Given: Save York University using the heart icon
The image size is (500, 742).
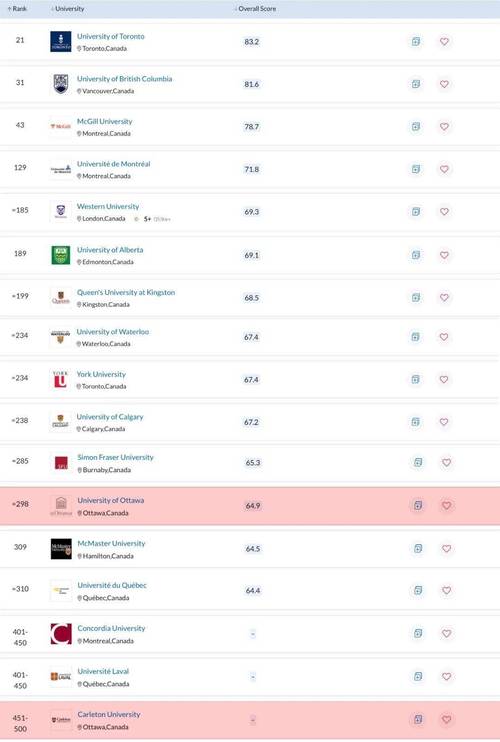Looking at the screenshot, I should tap(444, 380).
